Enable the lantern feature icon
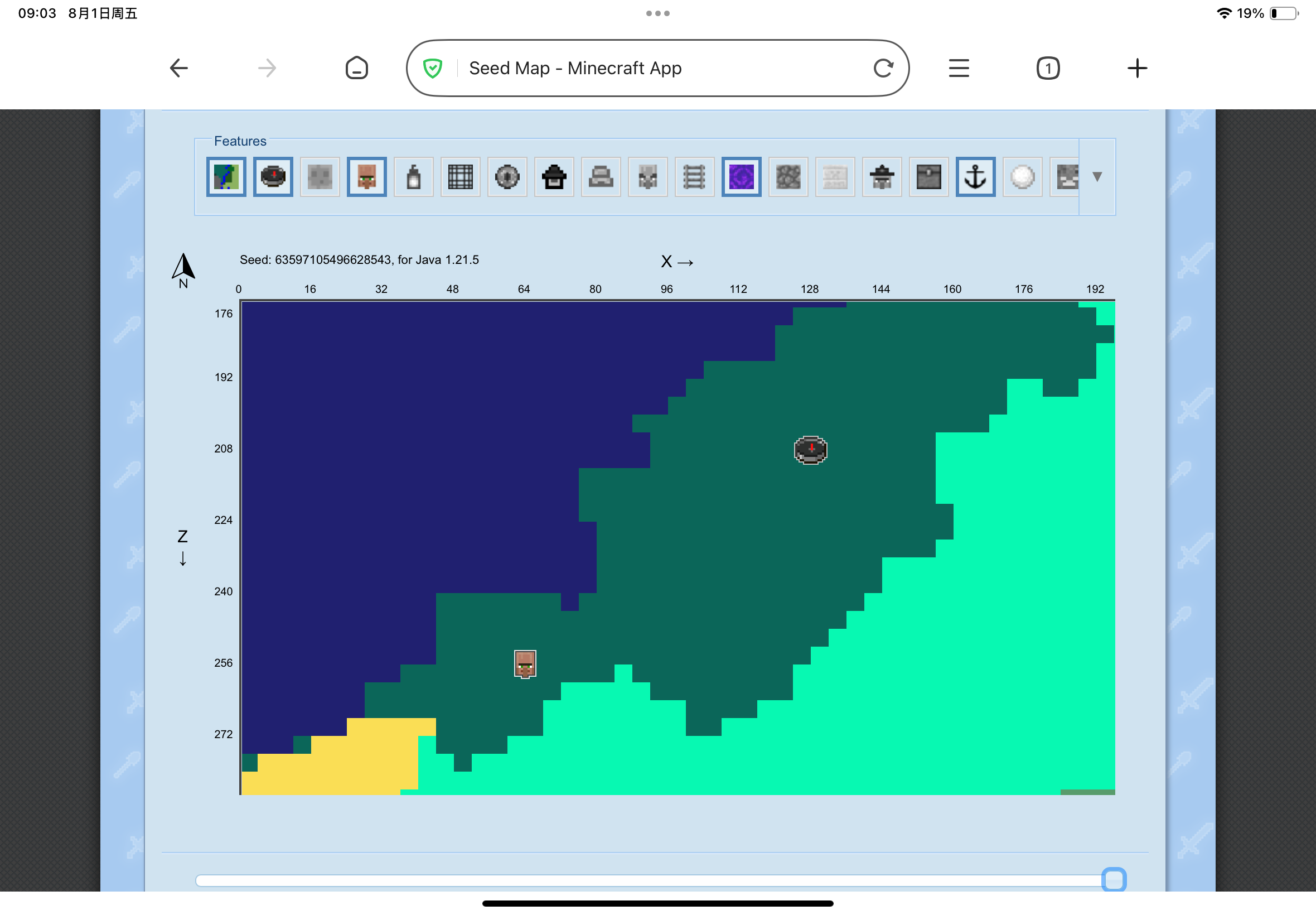This screenshot has height=915, width=1316. (x=414, y=176)
